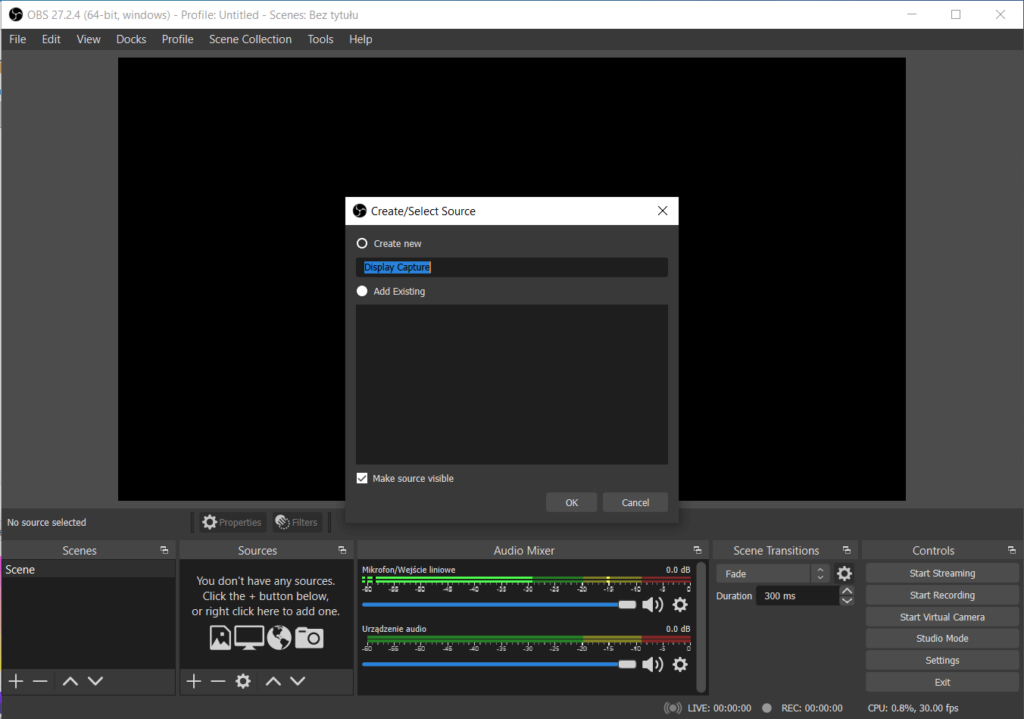Click the OBS logo in dialog title

tap(359, 211)
